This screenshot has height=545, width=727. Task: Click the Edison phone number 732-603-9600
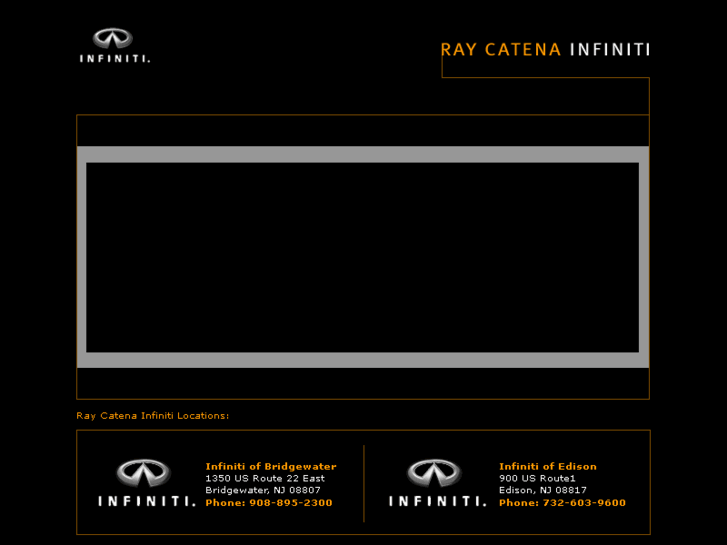(584, 503)
